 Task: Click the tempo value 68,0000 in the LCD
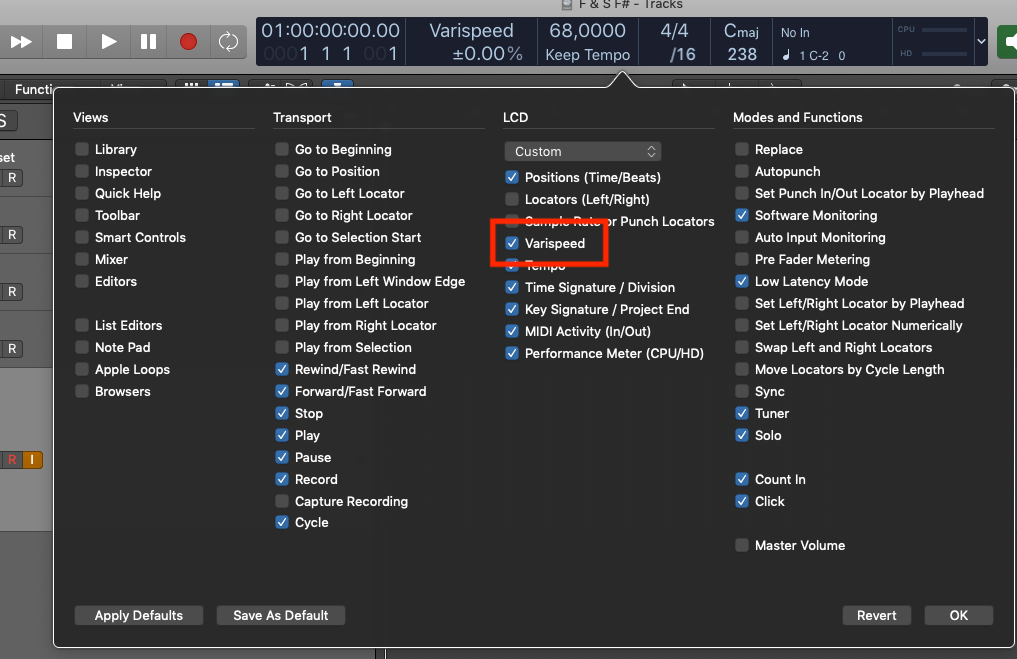[587, 30]
